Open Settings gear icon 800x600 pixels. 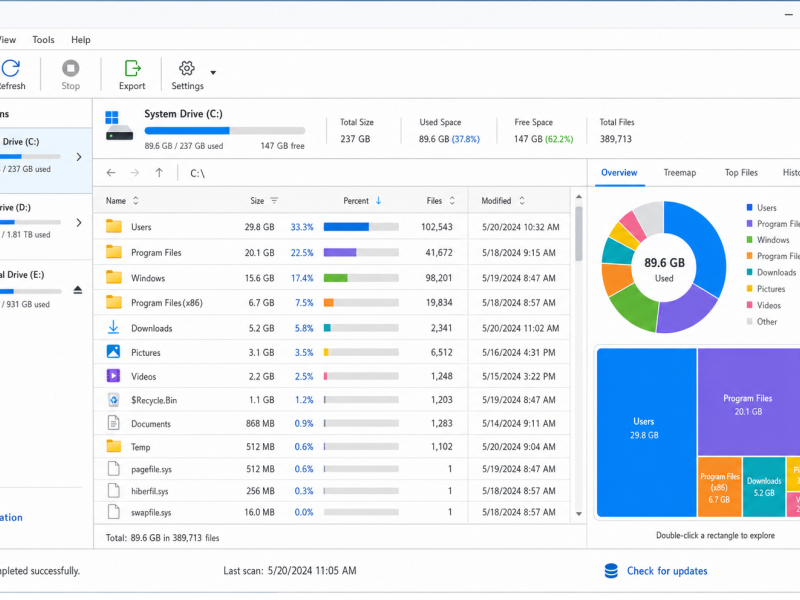[187, 68]
